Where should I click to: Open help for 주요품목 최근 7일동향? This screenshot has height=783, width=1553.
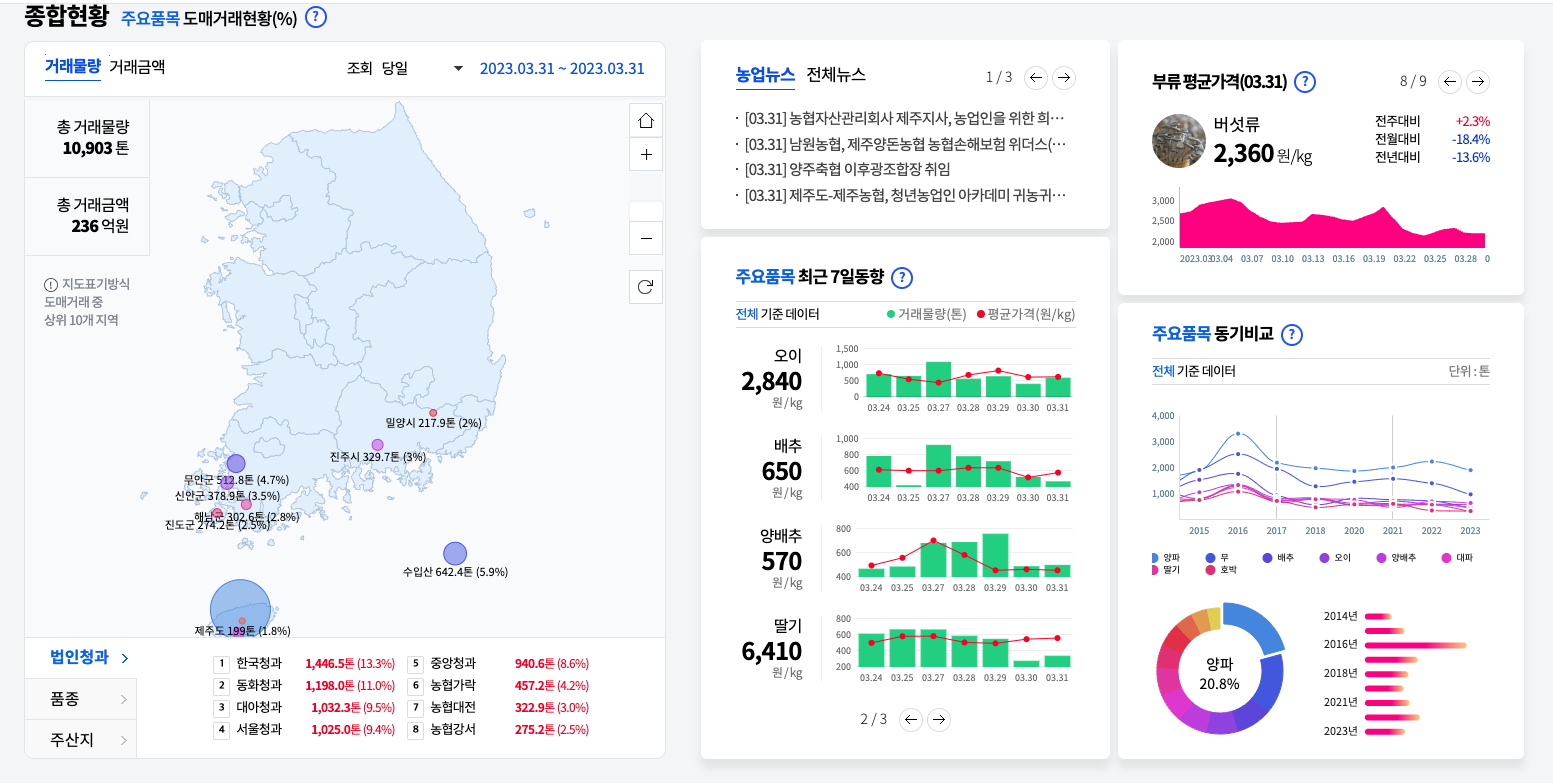point(901,278)
